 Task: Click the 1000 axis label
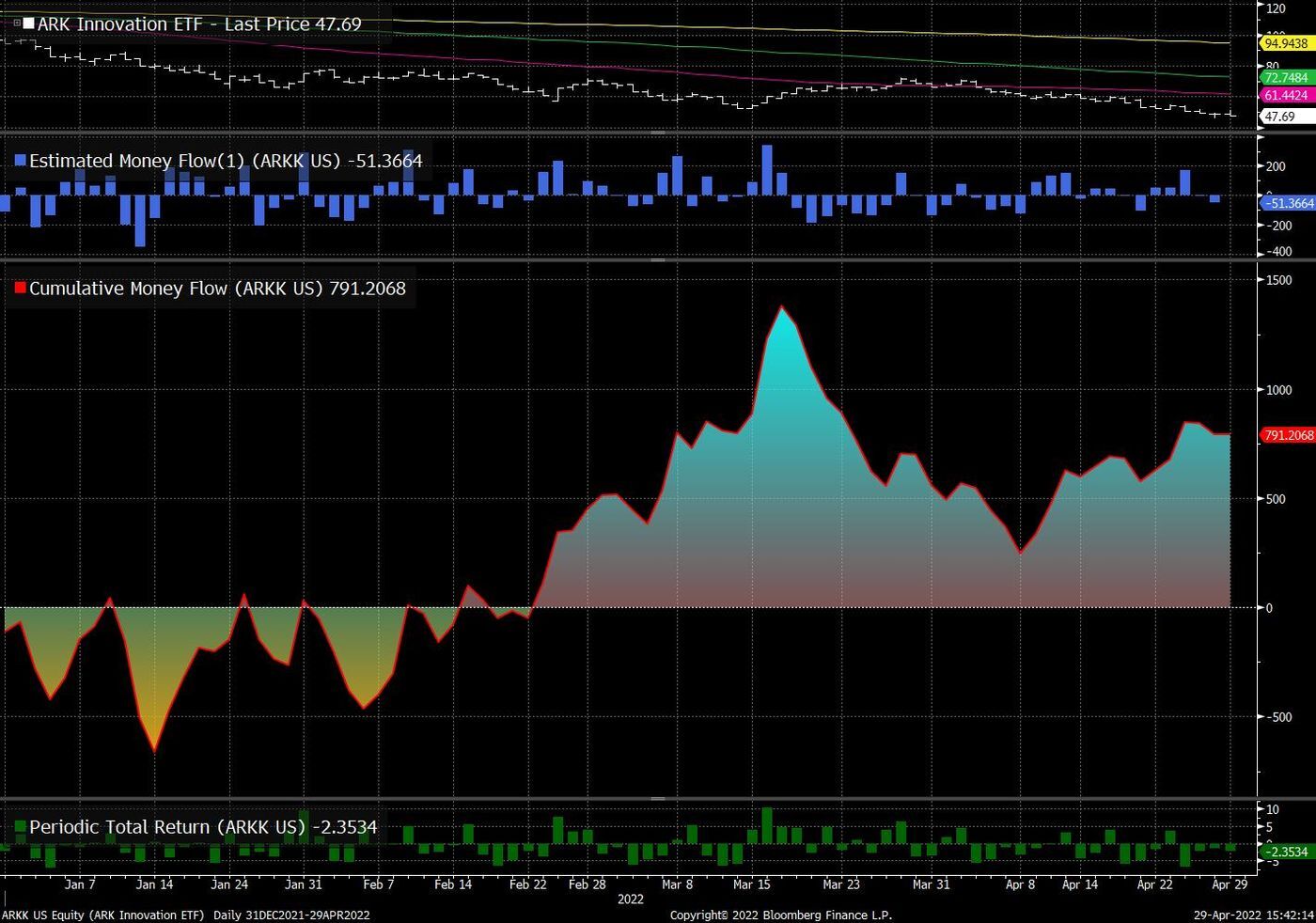(x=1278, y=390)
